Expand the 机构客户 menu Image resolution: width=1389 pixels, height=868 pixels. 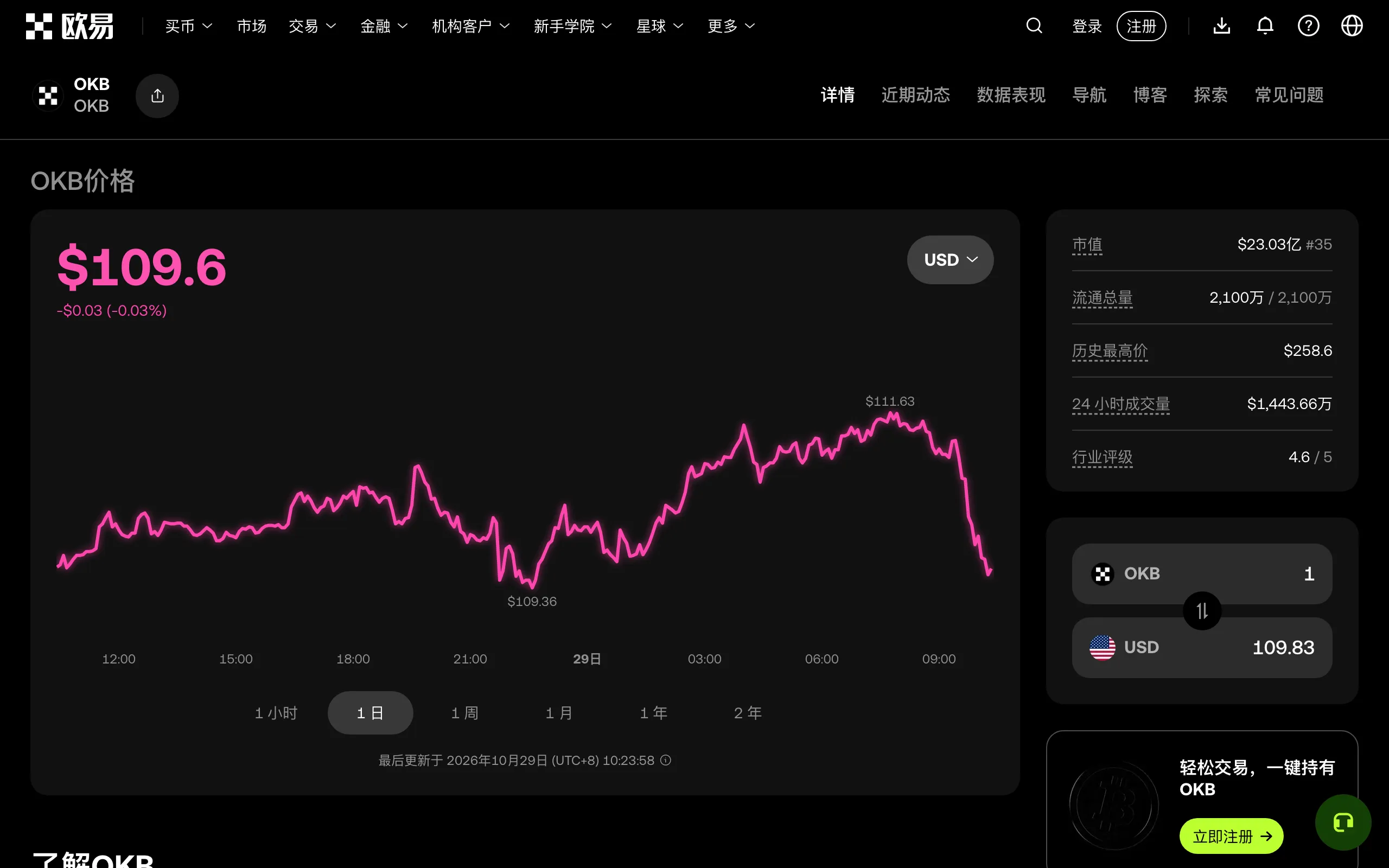click(470, 27)
